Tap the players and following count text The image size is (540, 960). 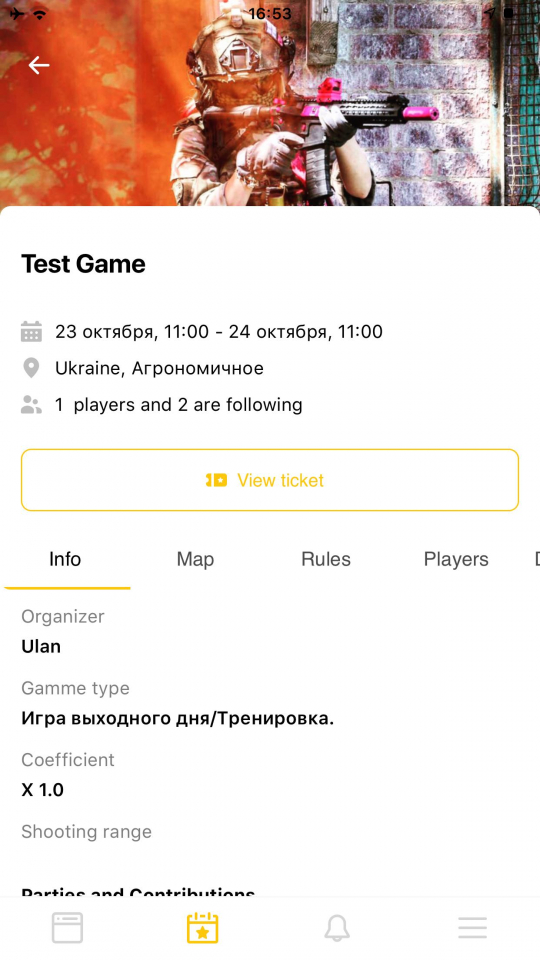click(x=179, y=405)
